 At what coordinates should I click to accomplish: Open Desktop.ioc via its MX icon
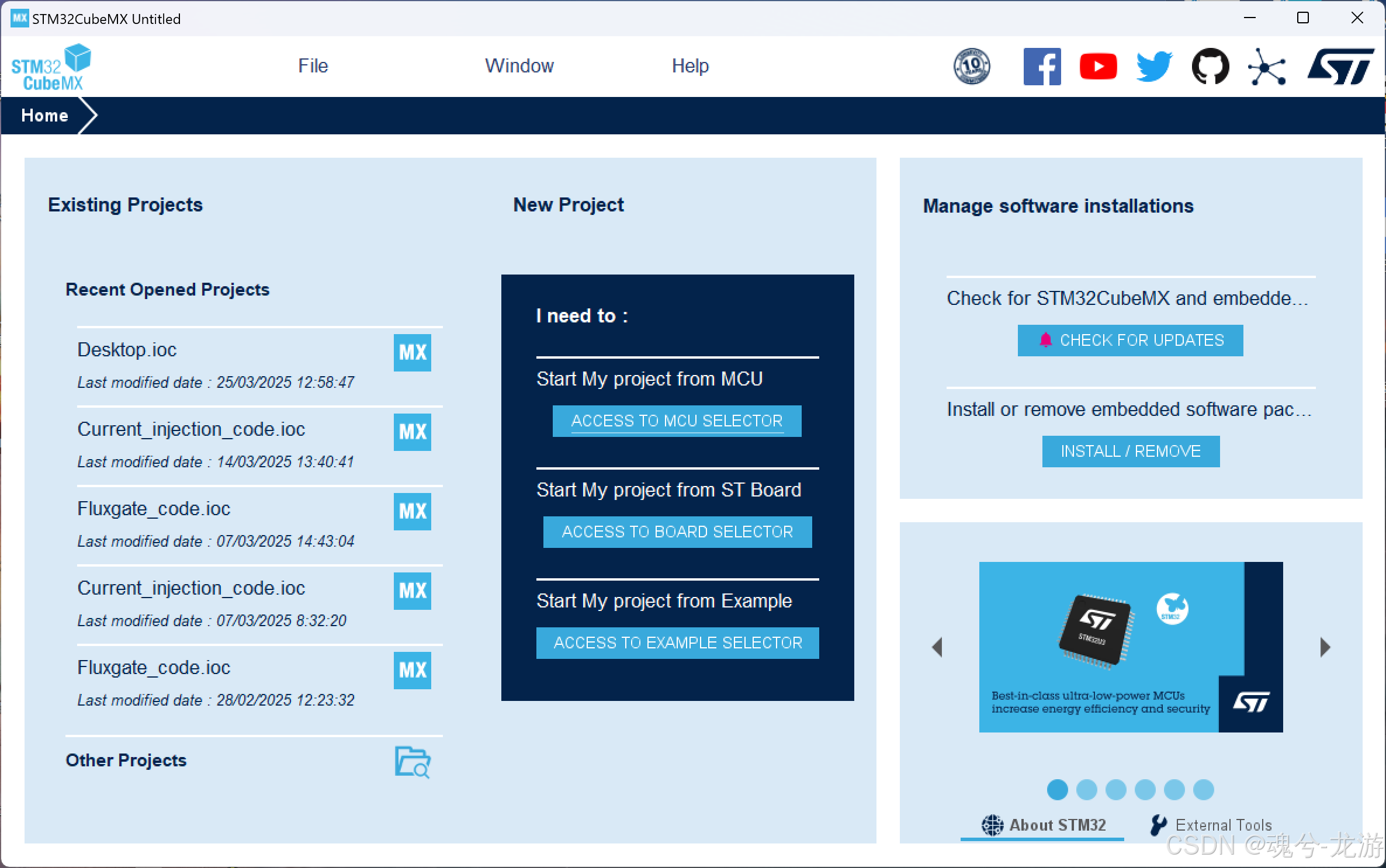click(x=412, y=352)
